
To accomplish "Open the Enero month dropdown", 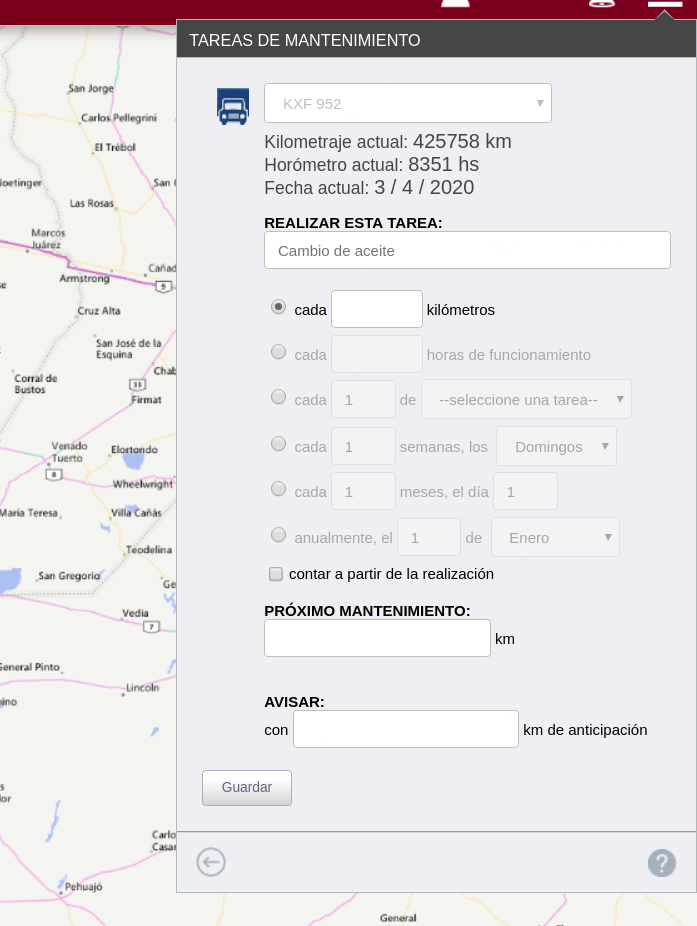I will coord(555,537).
